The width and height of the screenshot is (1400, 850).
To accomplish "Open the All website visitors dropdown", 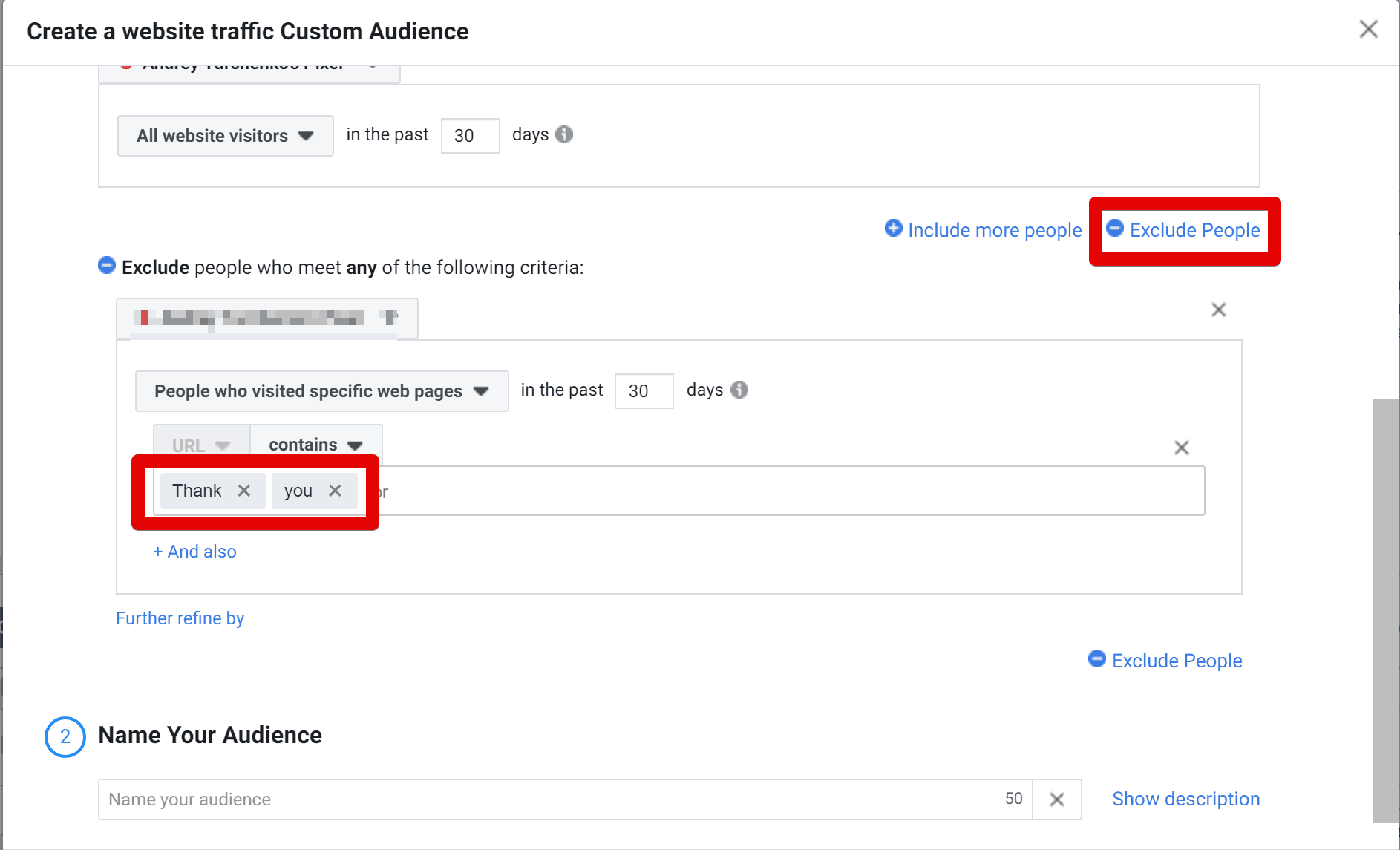I will click(225, 136).
